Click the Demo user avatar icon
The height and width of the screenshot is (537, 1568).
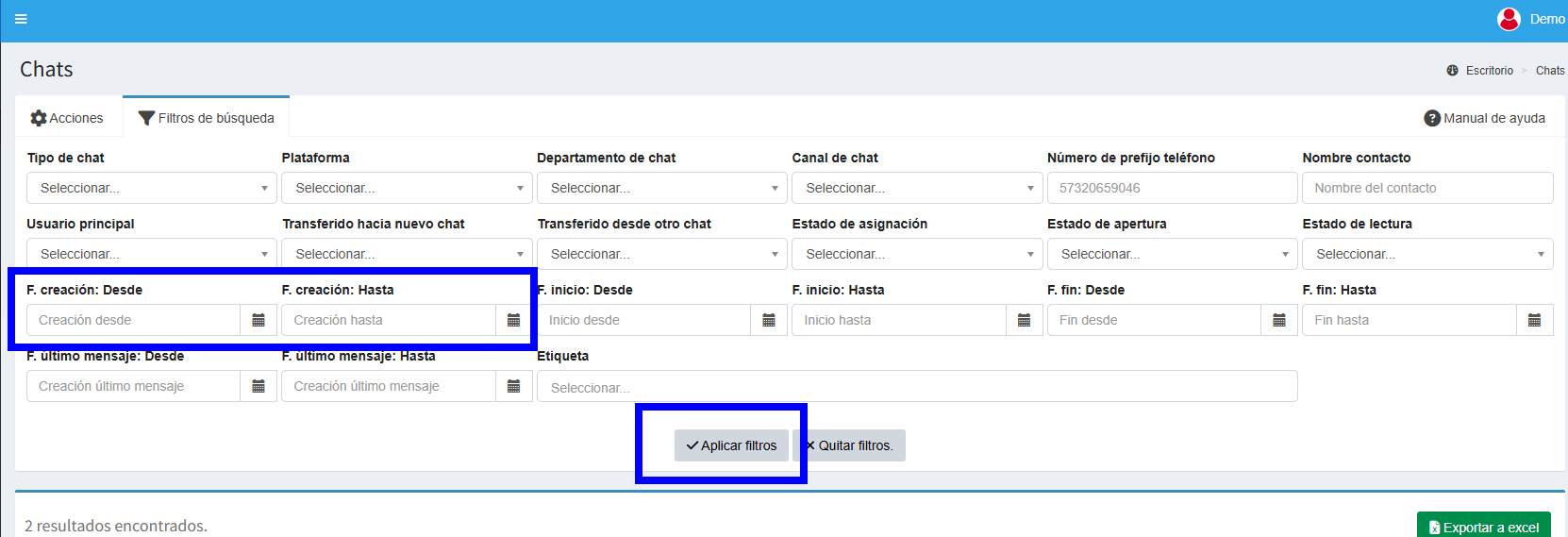(1509, 19)
